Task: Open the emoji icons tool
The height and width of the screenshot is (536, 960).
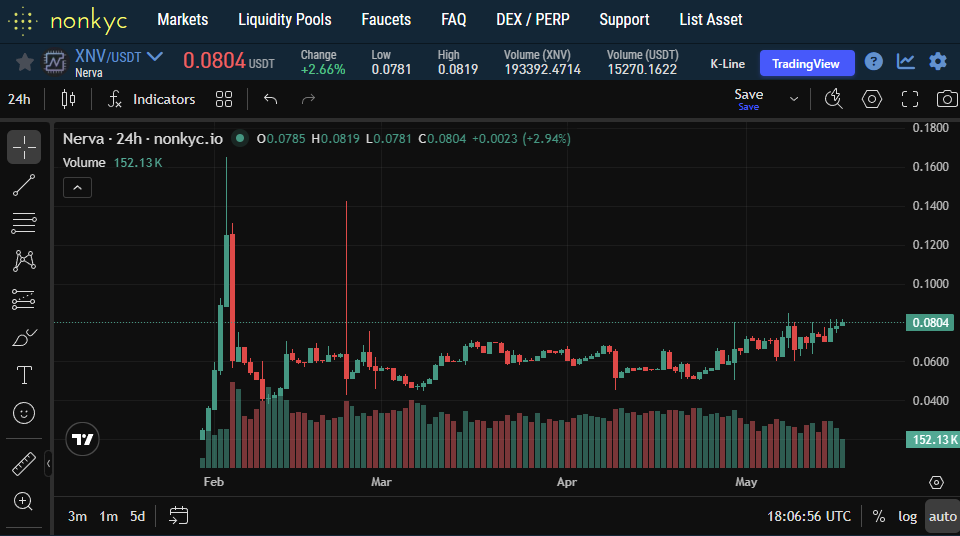Action: pos(24,413)
